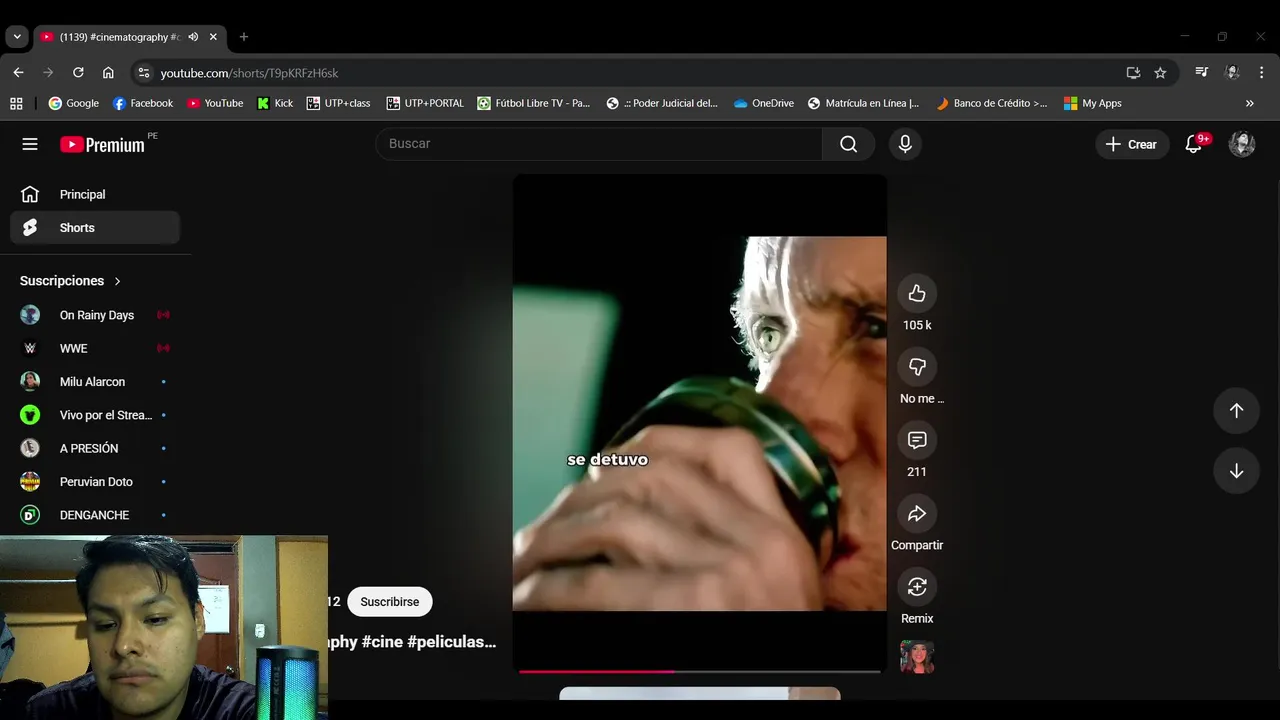Go back in browser
Image resolution: width=1280 pixels, height=720 pixels.
point(18,73)
